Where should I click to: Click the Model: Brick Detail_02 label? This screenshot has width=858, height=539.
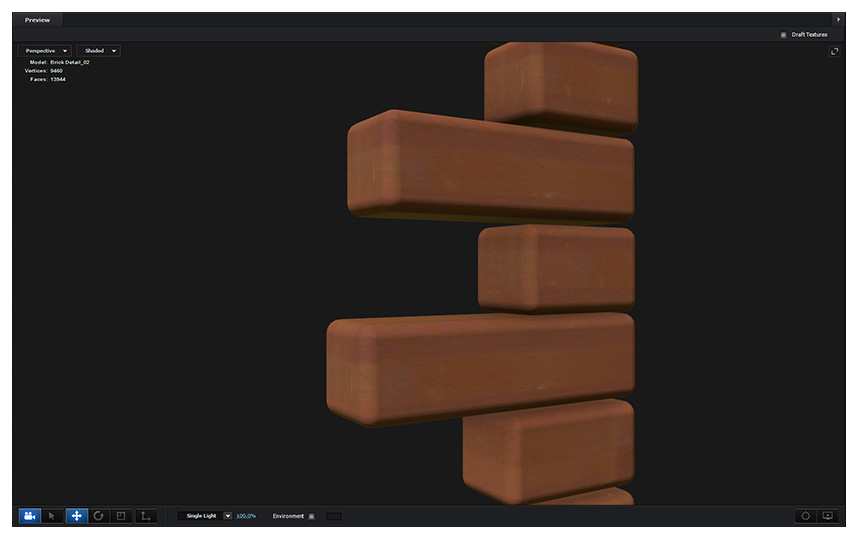pyautogui.click(x=60, y=62)
